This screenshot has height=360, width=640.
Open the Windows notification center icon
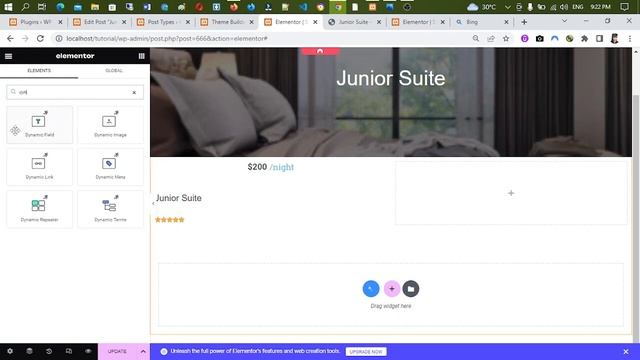[624, 7]
